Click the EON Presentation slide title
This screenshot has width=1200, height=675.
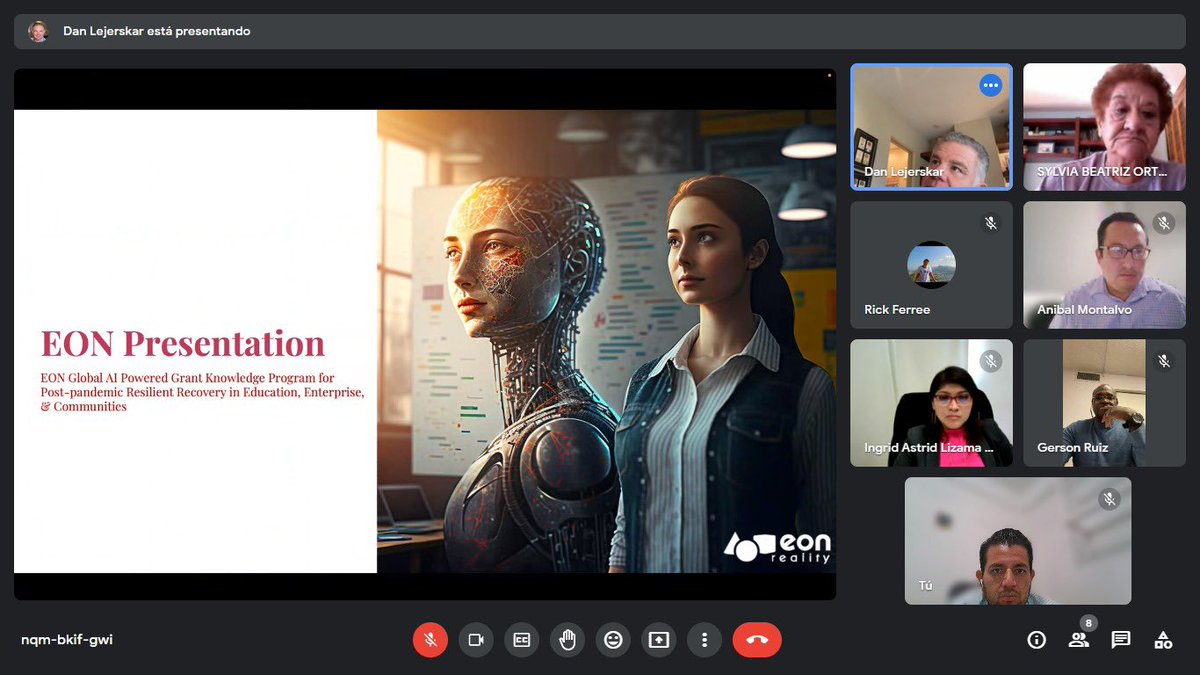(183, 343)
